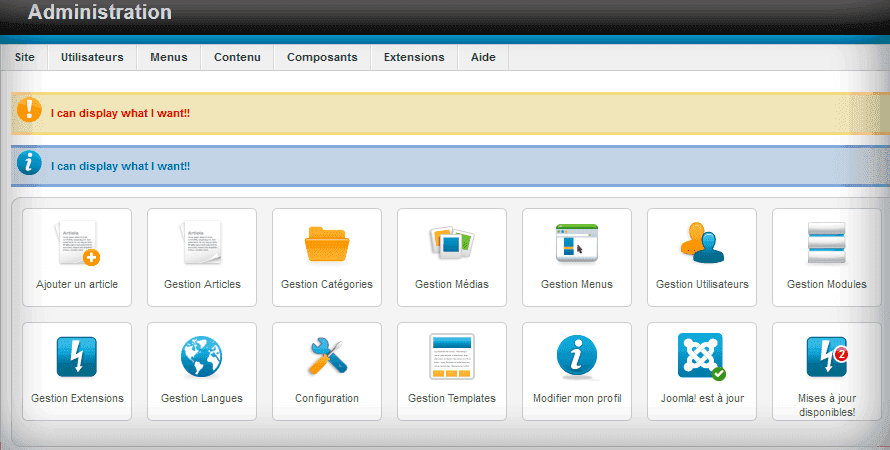Open the Site menu
Viewport: 890px width, 450px height.
25,57
